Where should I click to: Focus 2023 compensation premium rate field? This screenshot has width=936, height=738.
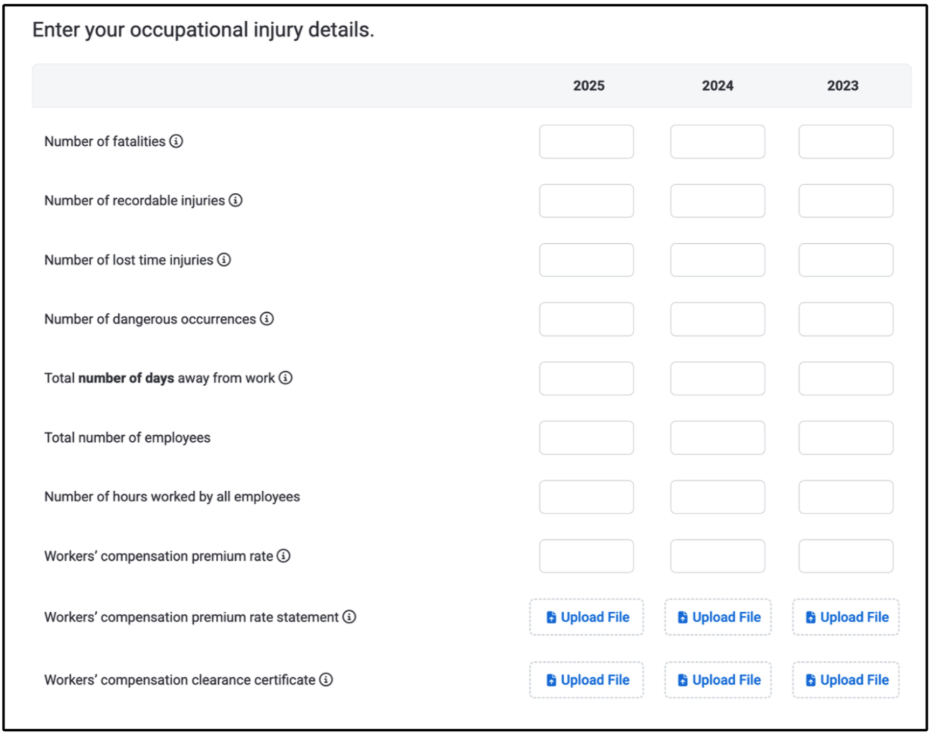click(x=846, y=556)
